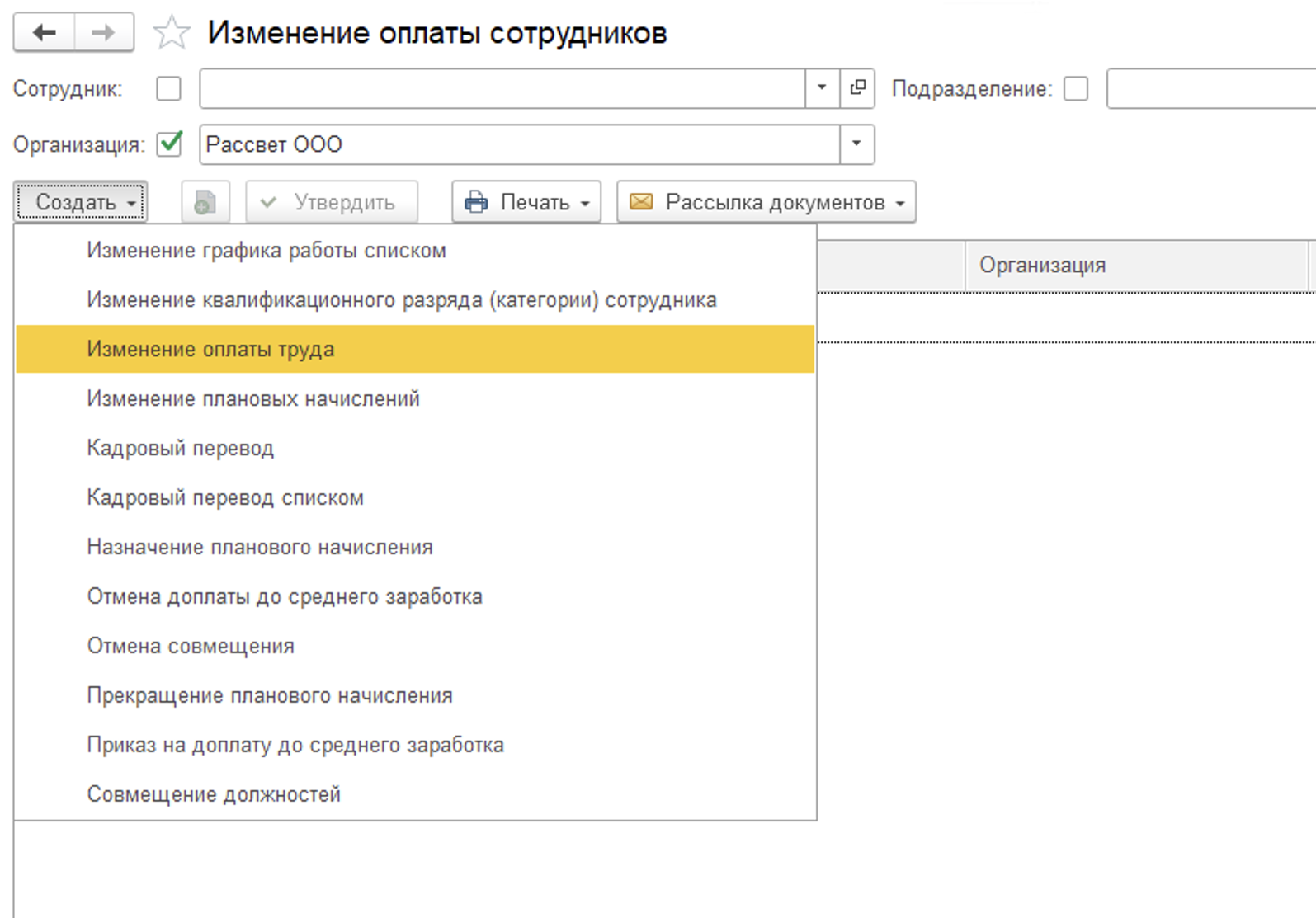Open the Печать dropdown menu

click(526, 202)
